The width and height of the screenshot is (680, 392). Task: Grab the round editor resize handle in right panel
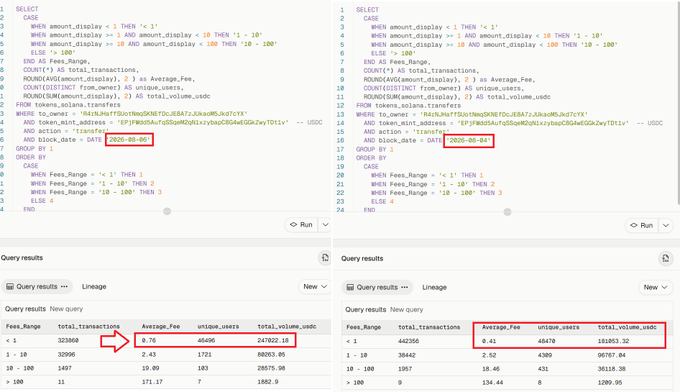coord(507,212)
